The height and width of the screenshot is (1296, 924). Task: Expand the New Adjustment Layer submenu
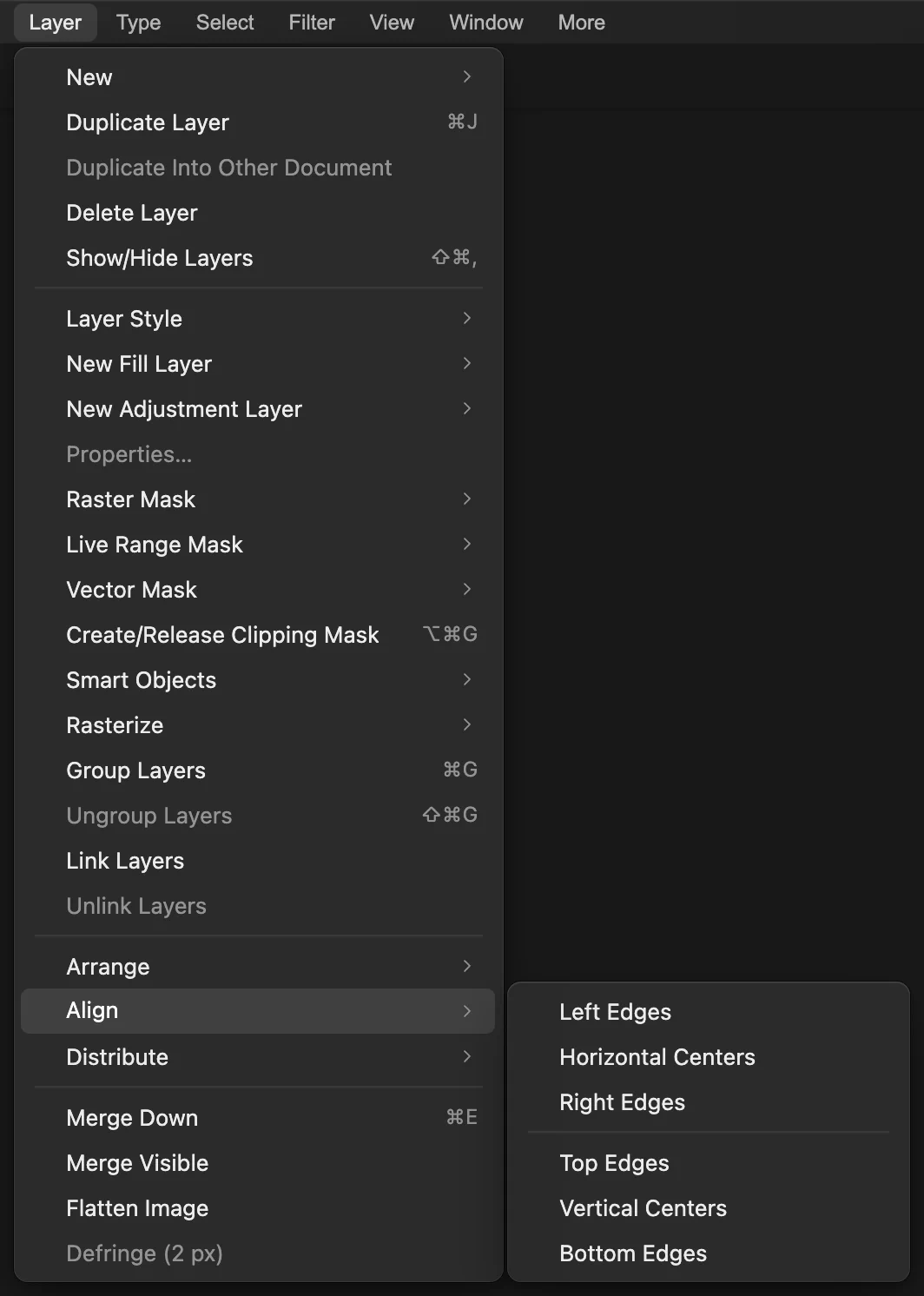[x=258, y=409]
